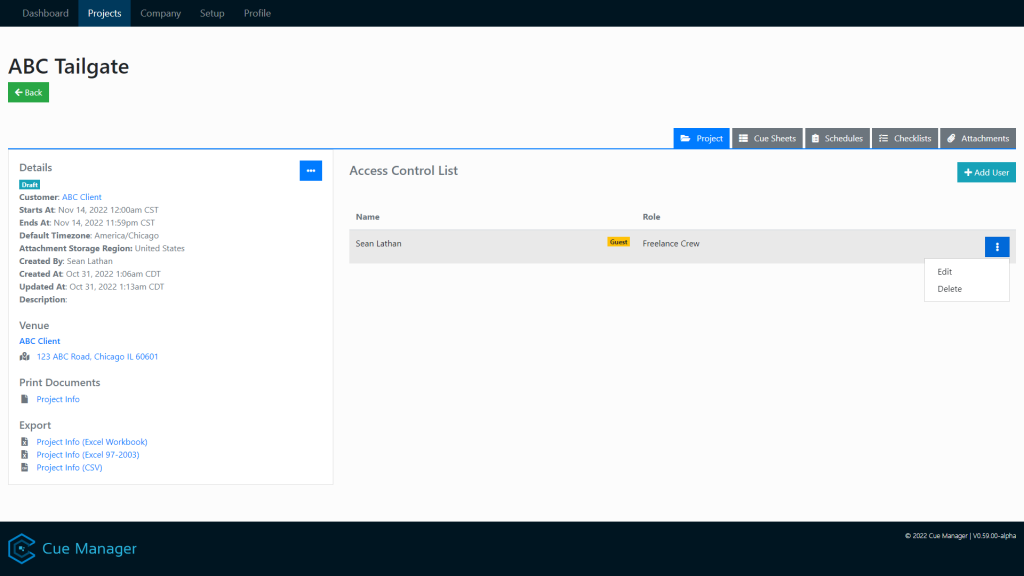Open the details options menu via ellipsis button
This screenshot has height=576, width=1024.
coord(310,170)
